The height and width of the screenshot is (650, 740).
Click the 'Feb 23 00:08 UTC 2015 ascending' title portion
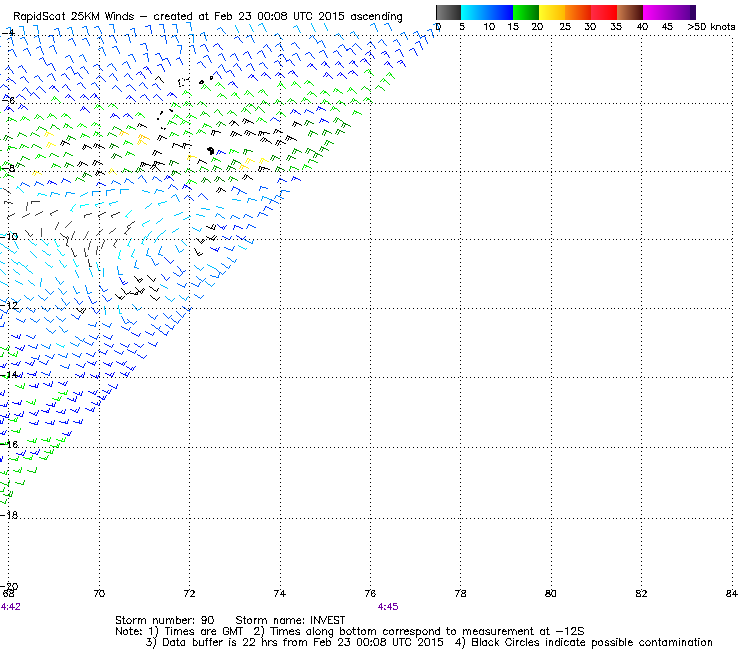[x=308, y=17]
